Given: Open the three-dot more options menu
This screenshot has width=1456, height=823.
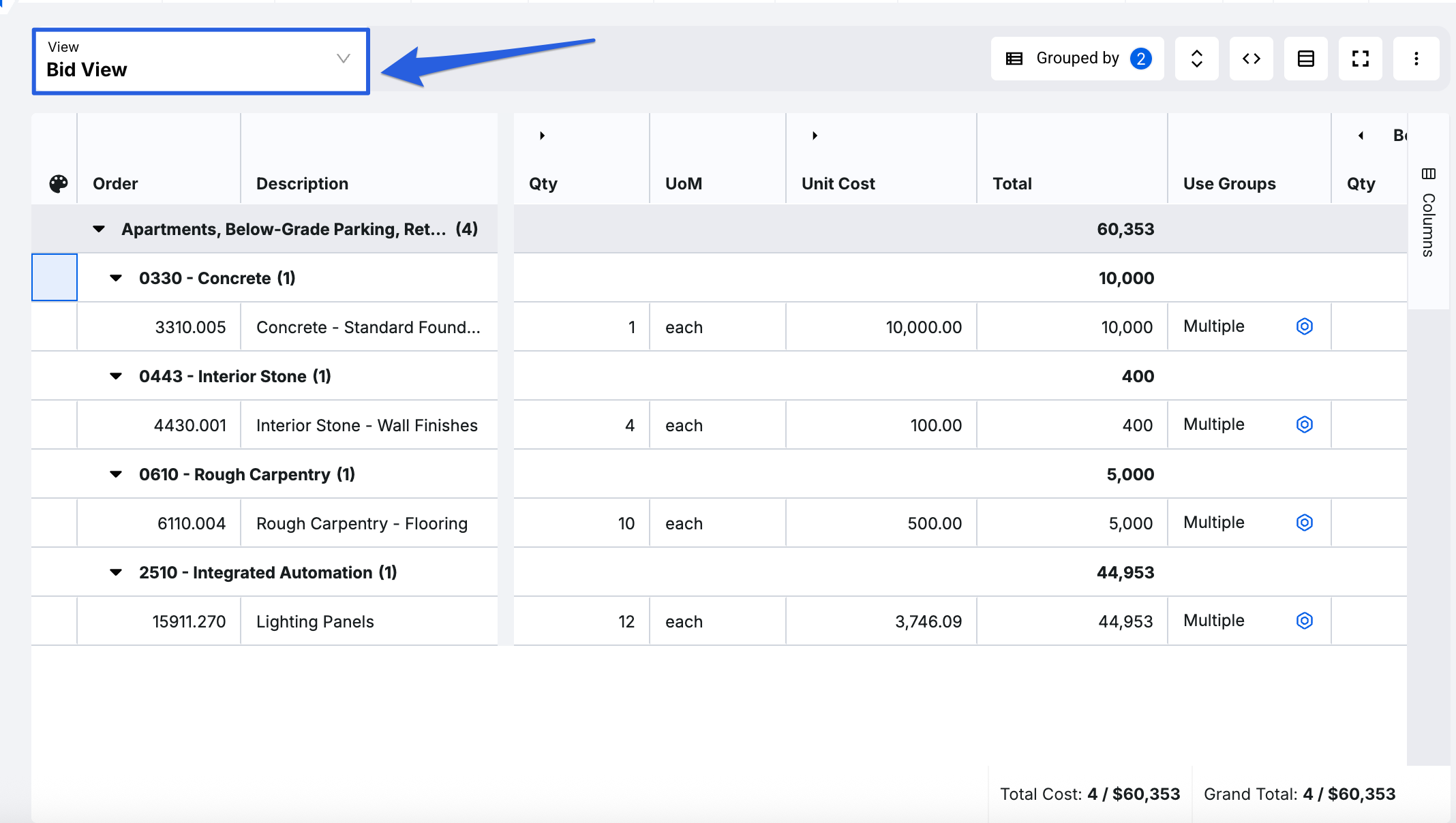Looking at the screenshot, I should coord(1416,59).
